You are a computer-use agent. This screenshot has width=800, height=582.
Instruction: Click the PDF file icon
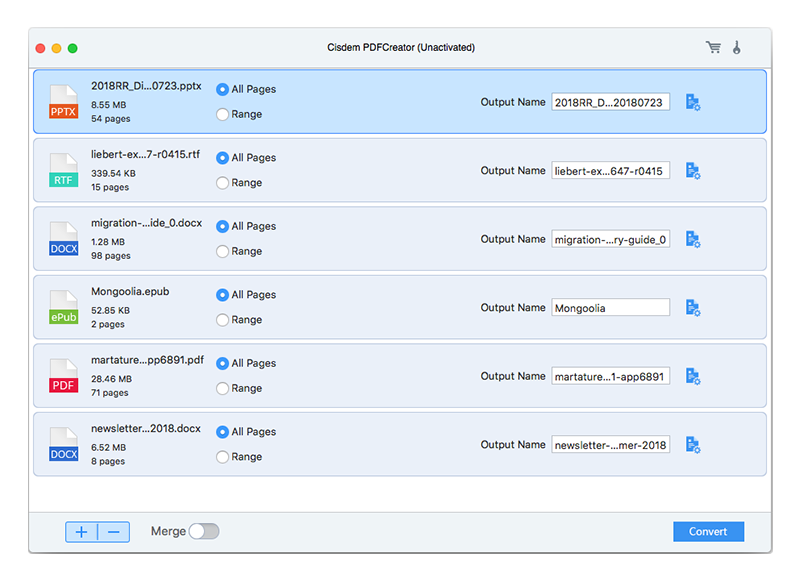click(64, 376)
